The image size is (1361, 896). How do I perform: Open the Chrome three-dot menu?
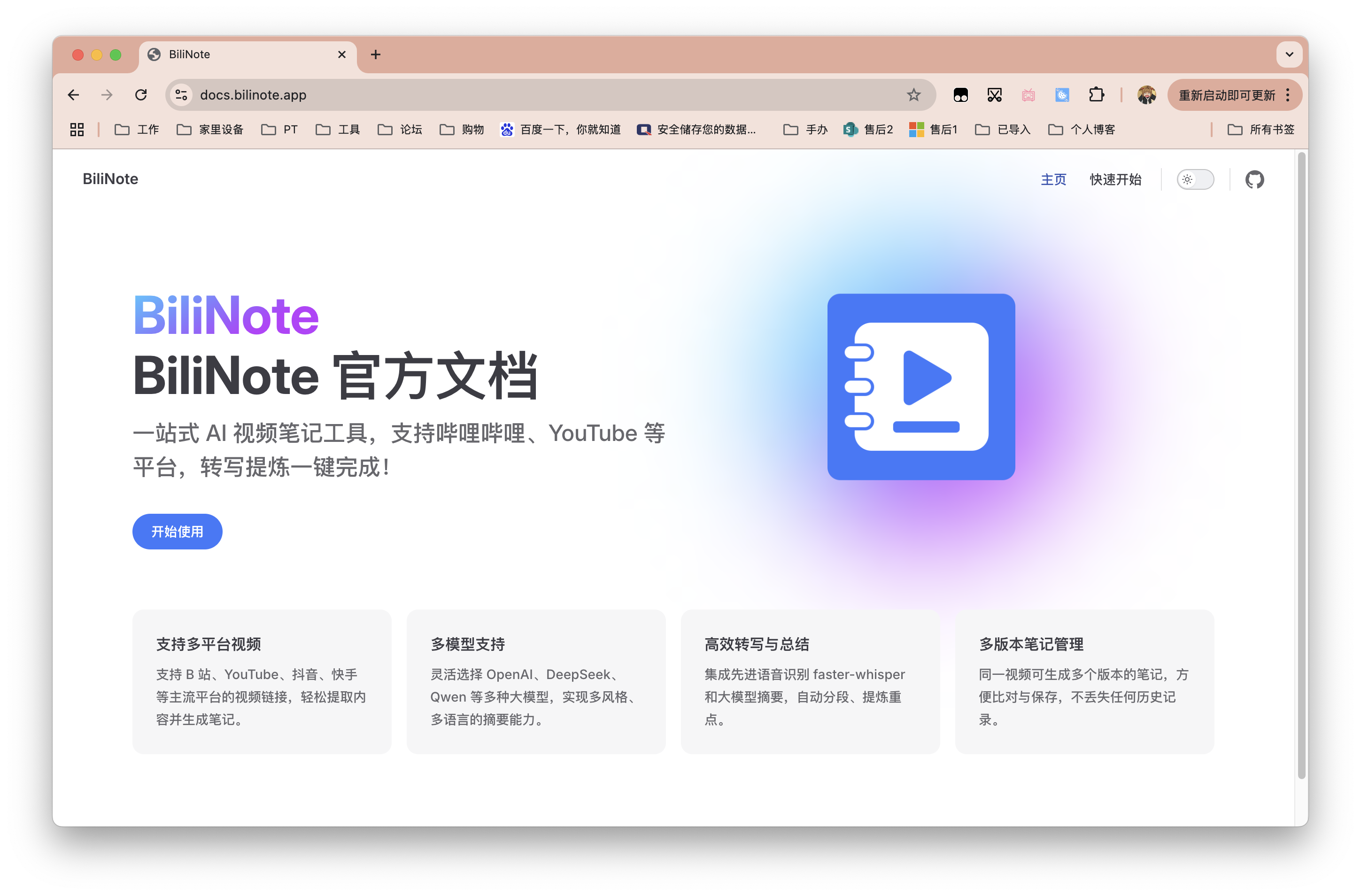(1288, 94)
